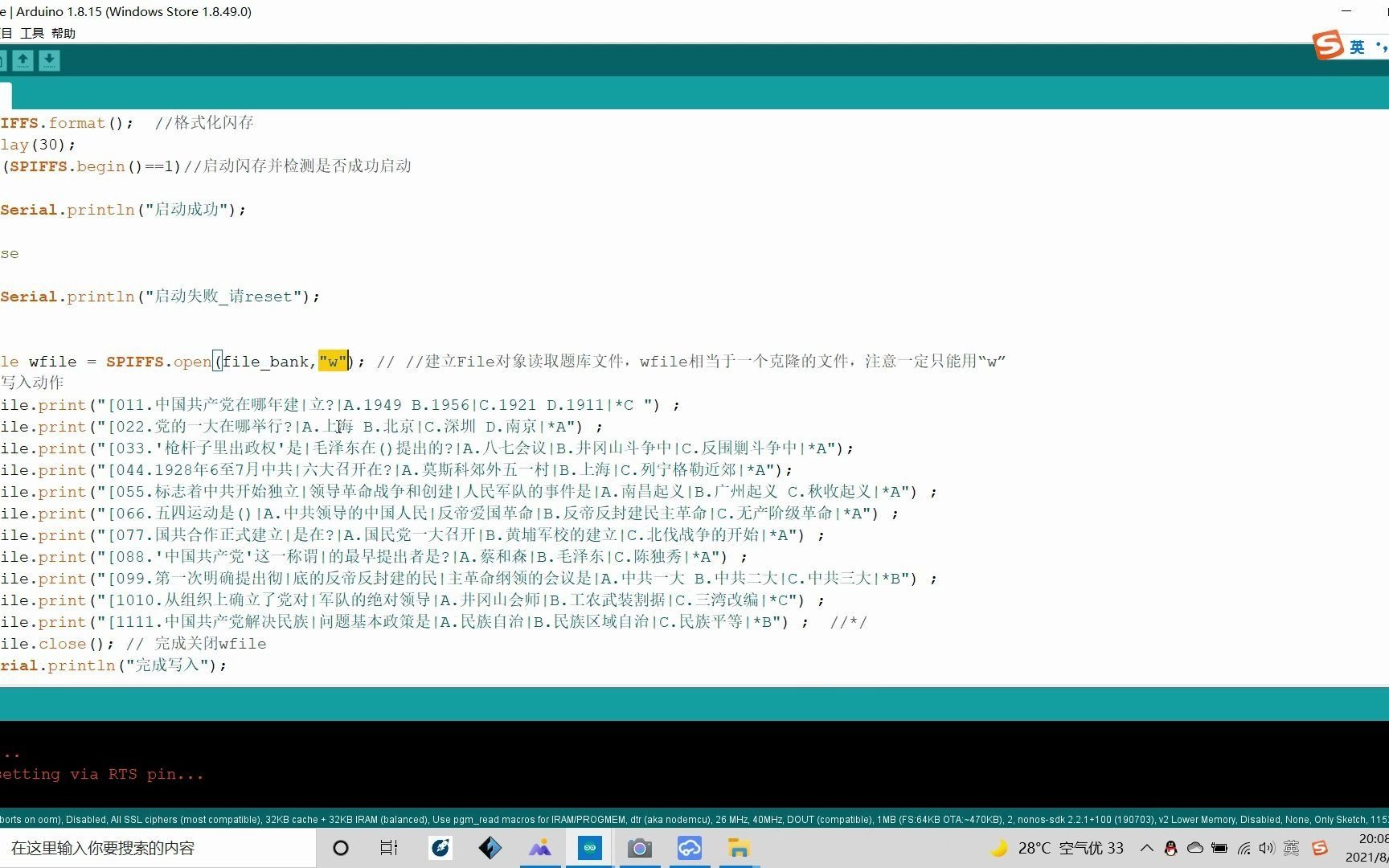Click the line printing question 066
This screenshot has width=1389, height=868.
click(x=450, y=514)
